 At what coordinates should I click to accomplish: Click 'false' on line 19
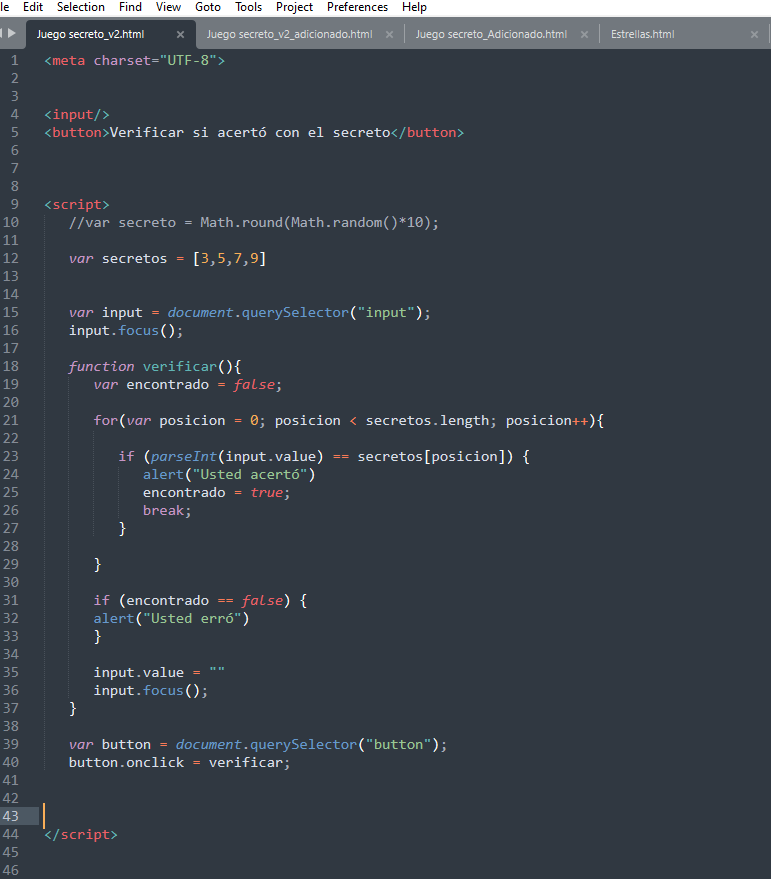pos(254,385)
